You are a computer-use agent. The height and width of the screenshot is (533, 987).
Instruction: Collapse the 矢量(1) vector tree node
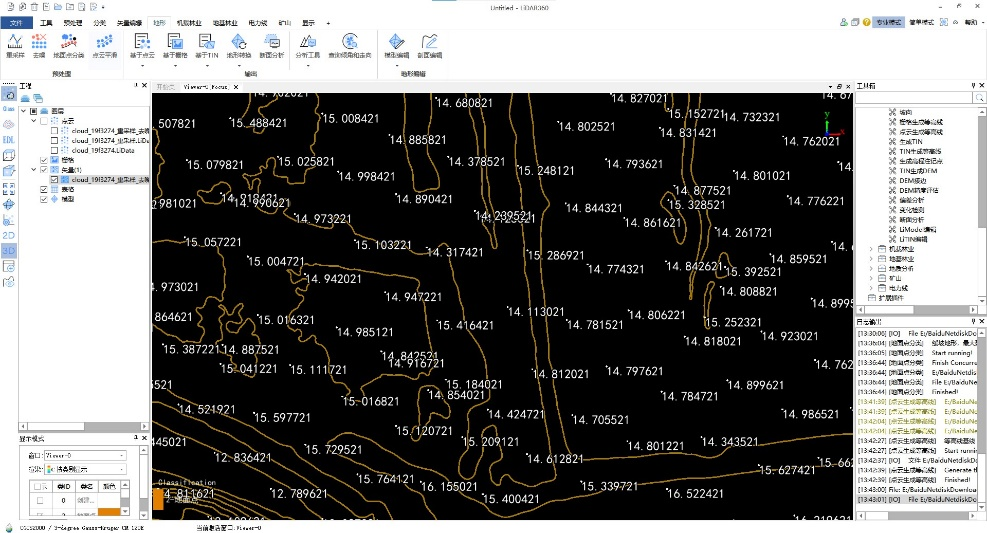[34, 170]
